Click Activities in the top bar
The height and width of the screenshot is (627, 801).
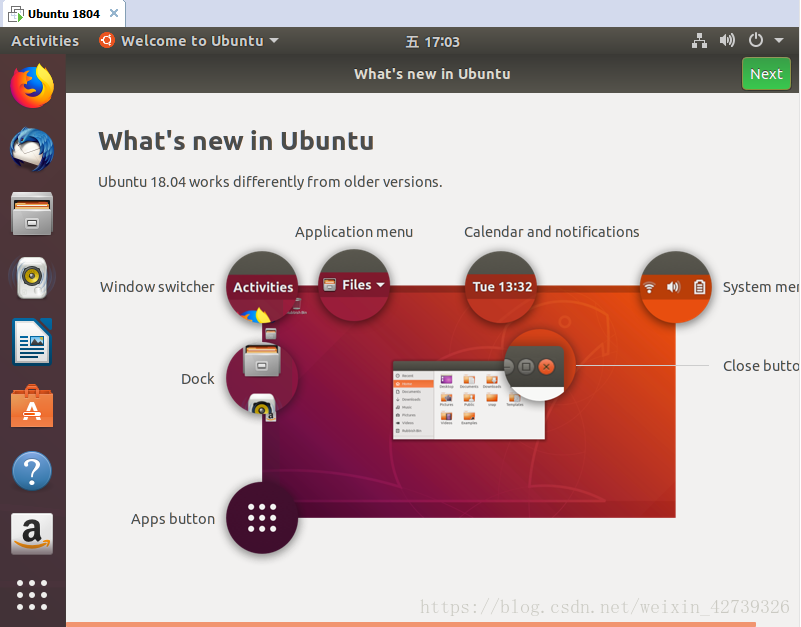click(x=45, y=41)
